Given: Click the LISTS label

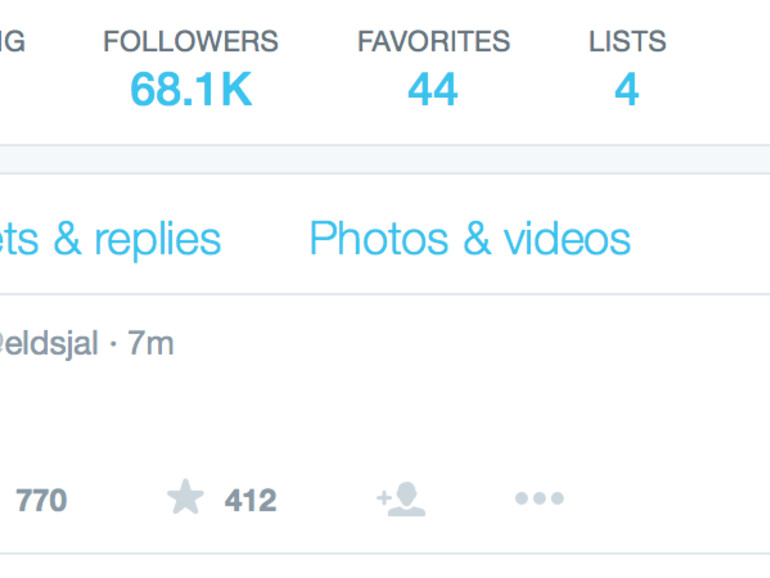Looking at the screenshot, I should tap(627, 42).
